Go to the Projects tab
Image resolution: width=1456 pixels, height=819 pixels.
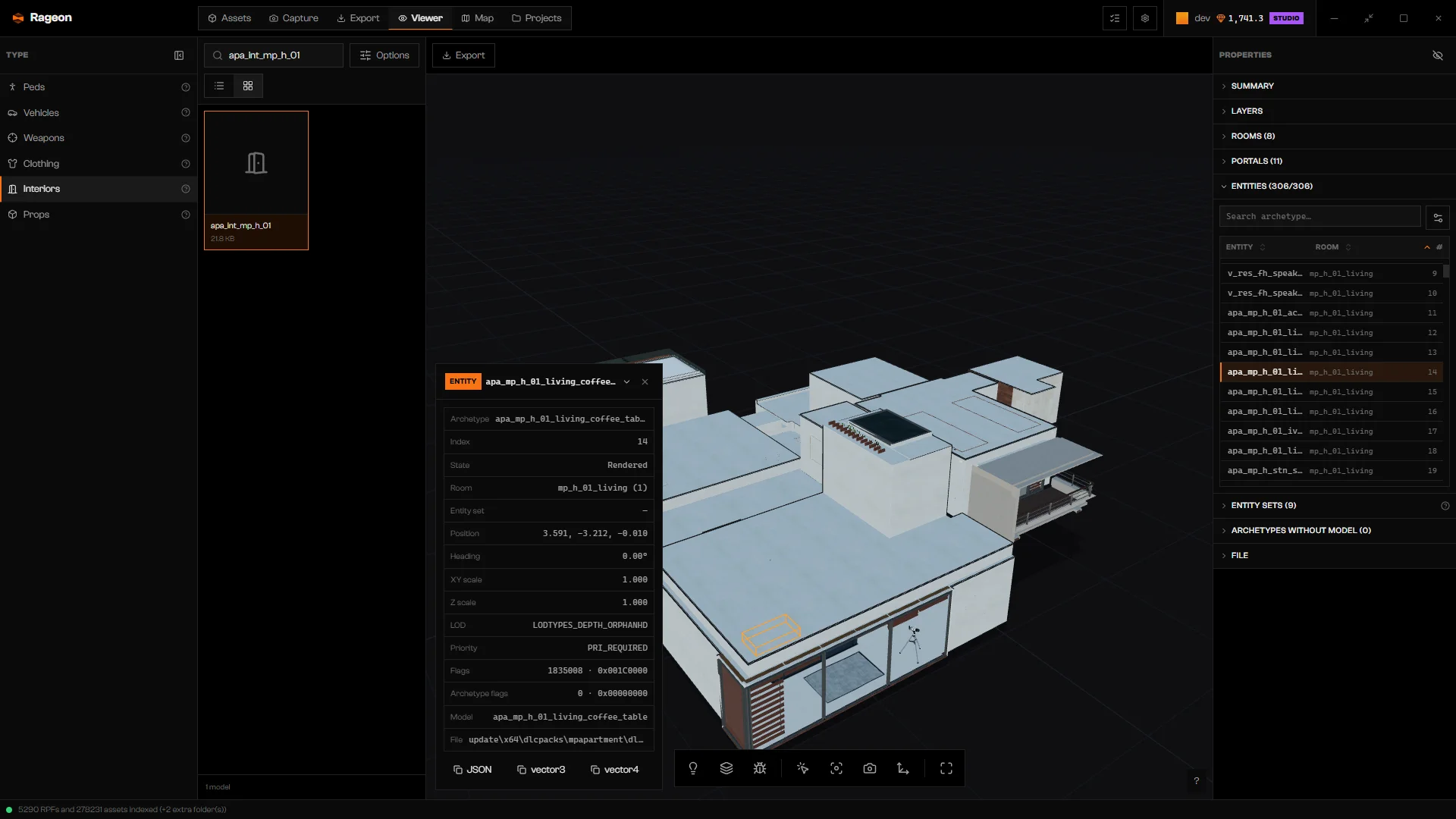(536, 18)
